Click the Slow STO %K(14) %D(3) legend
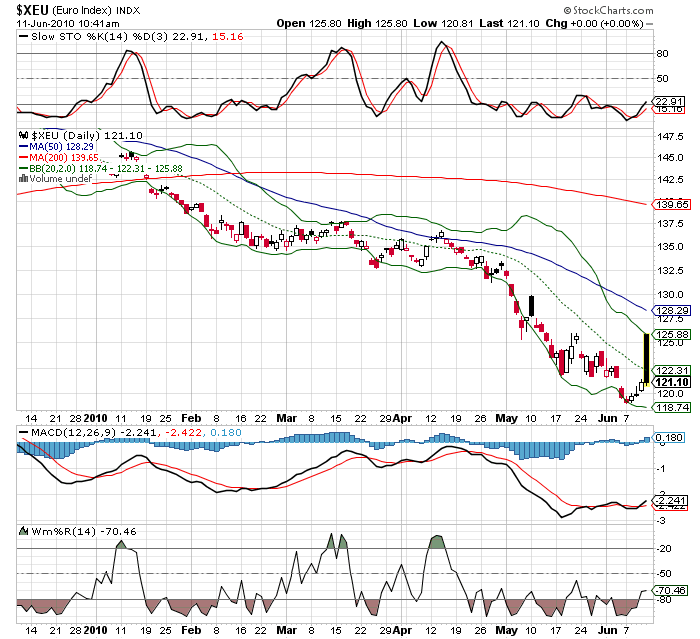The width and height of the screenshot is (700, 639). [x=100, y=37]
